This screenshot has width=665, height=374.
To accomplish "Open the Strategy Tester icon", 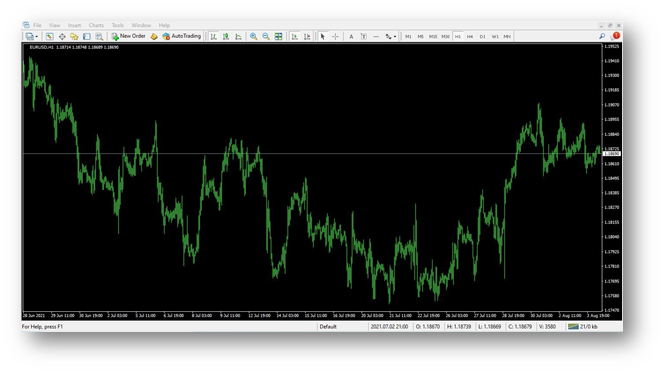I will point(99,36).
